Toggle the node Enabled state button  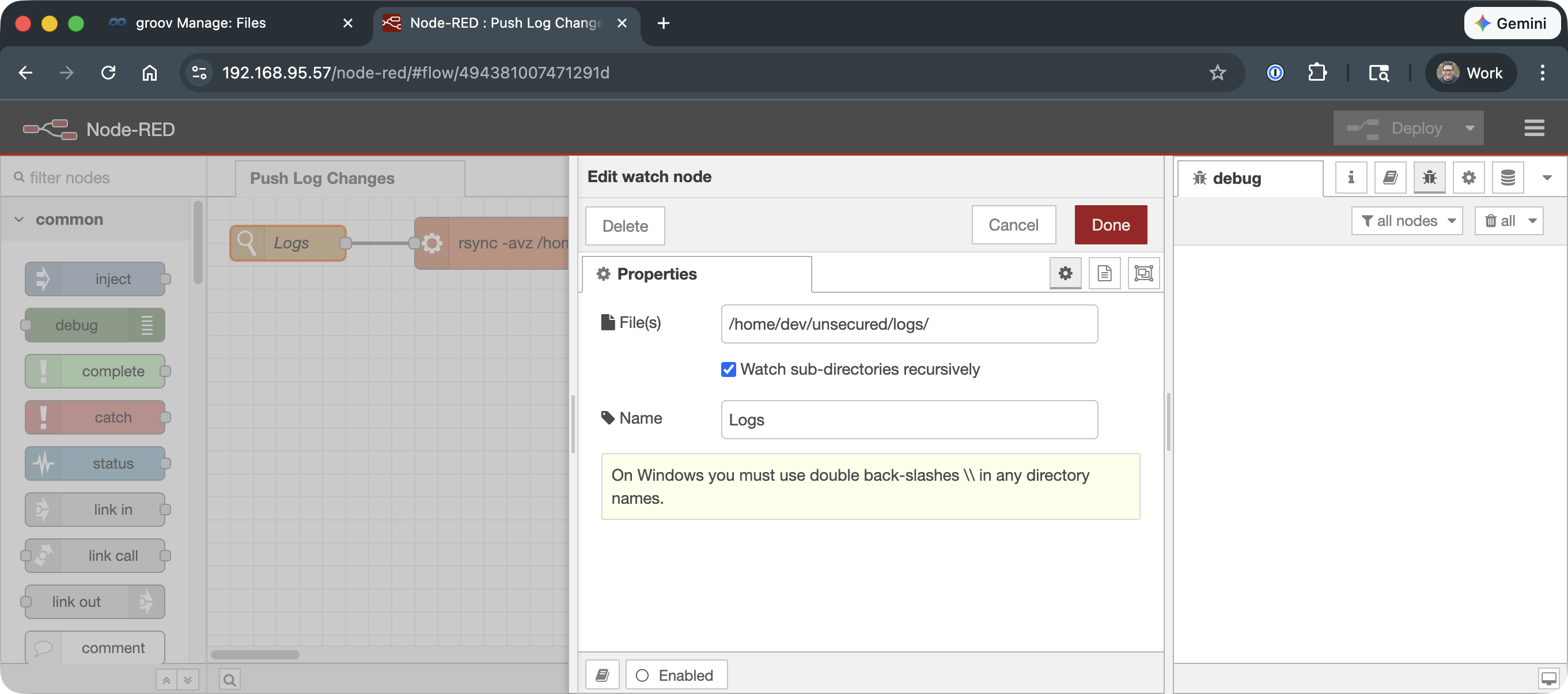coord(676,675)
